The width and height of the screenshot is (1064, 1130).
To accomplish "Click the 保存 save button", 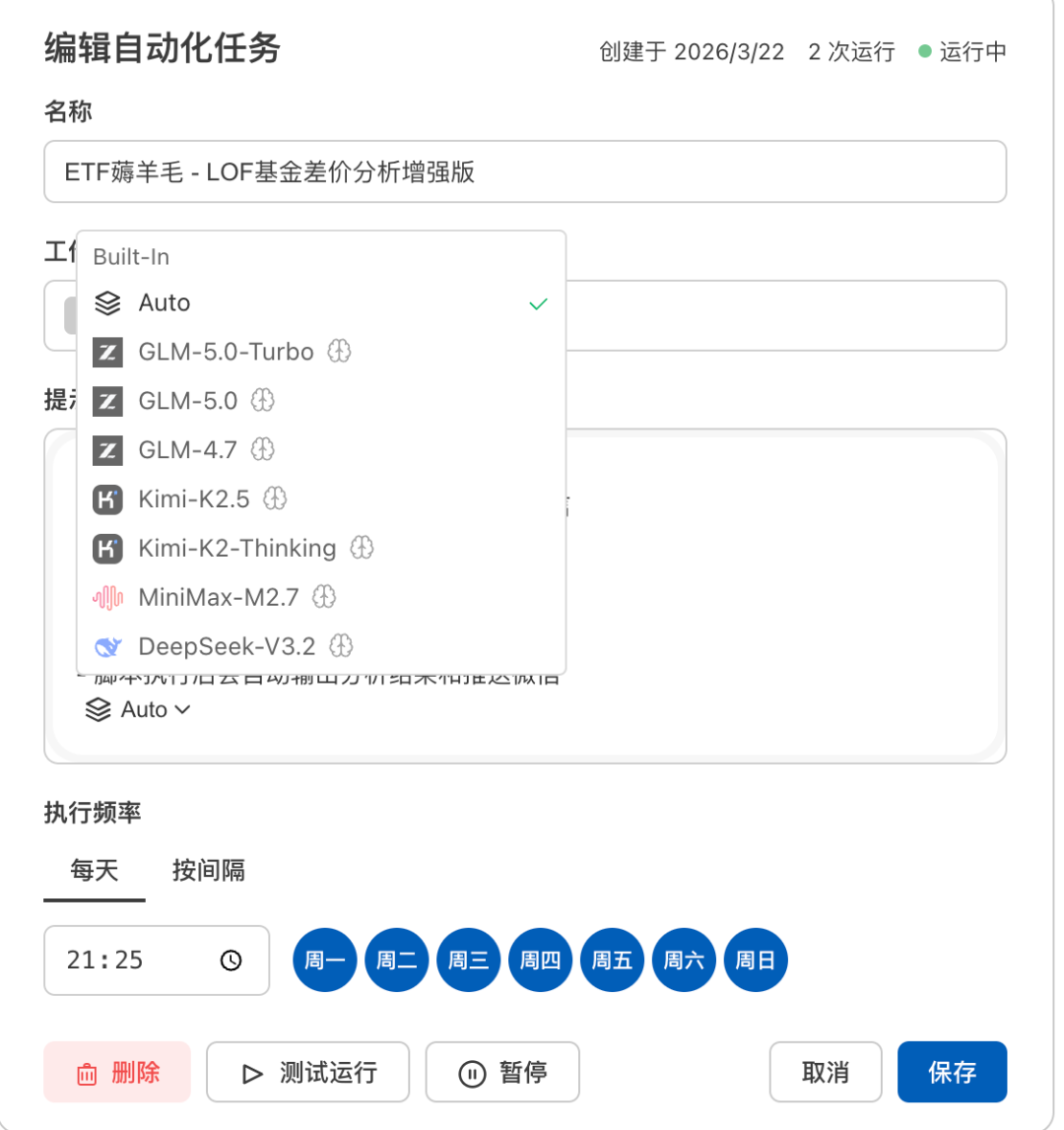I will [x=951, y=1072].
